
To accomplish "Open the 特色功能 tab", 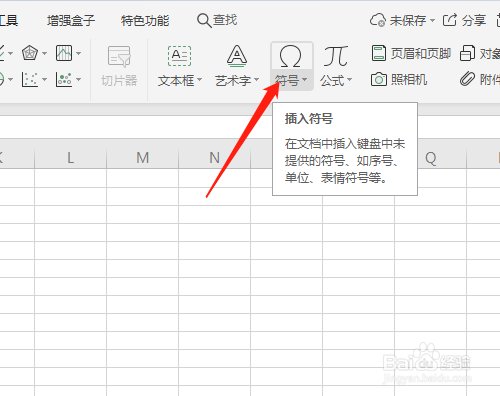I will (x=145, y=21).
